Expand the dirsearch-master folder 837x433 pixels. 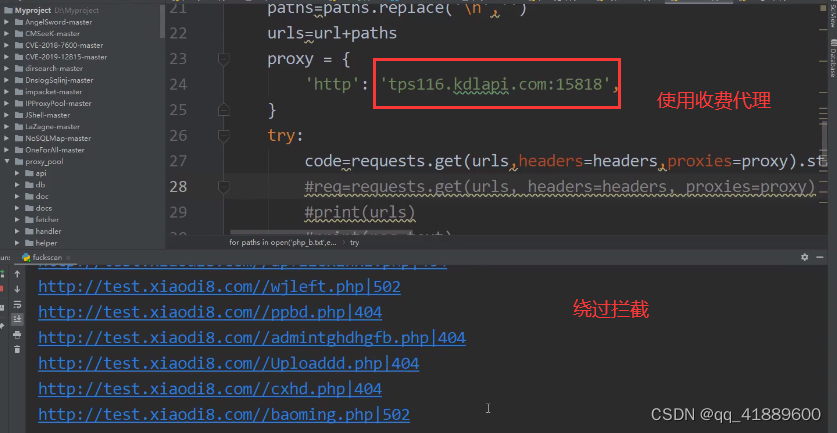[7, 68]
